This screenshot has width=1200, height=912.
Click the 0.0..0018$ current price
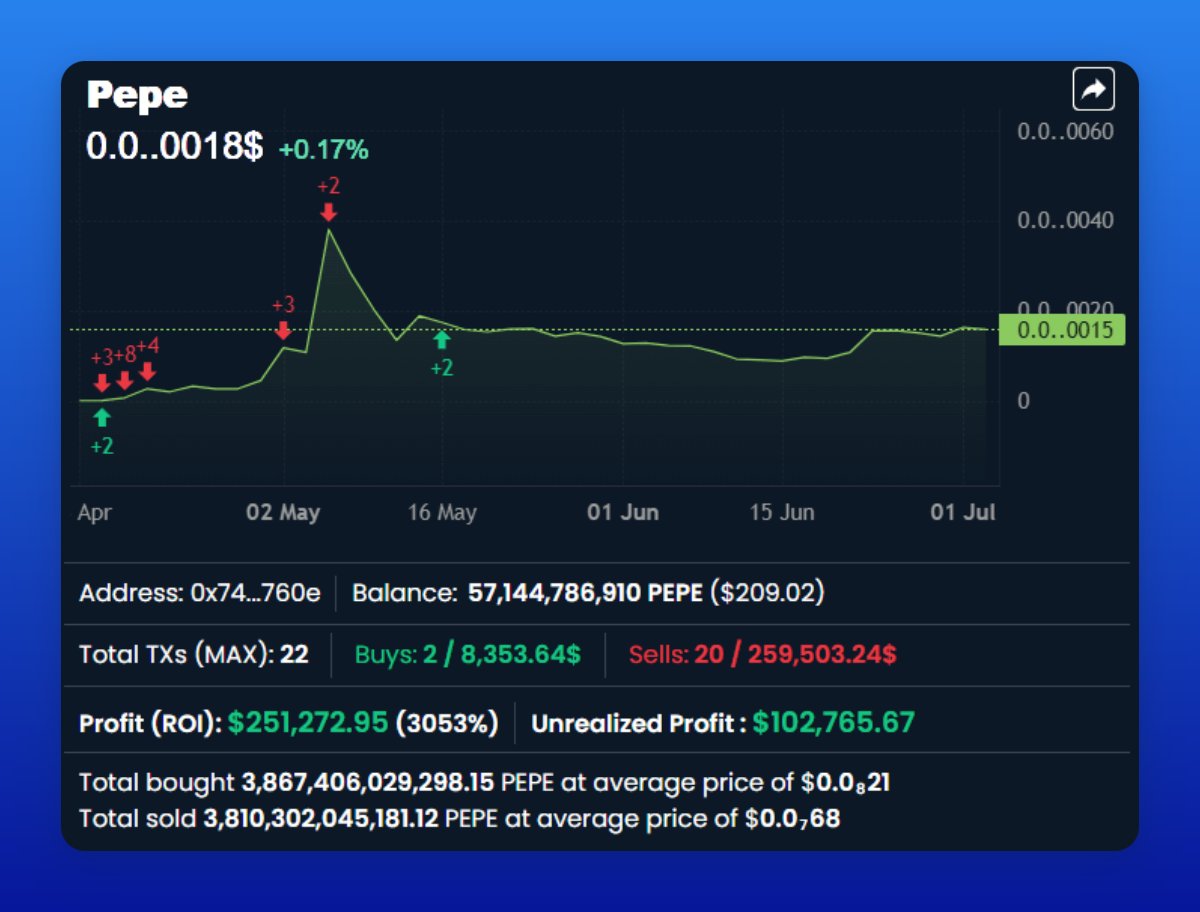tap(175, 147)
